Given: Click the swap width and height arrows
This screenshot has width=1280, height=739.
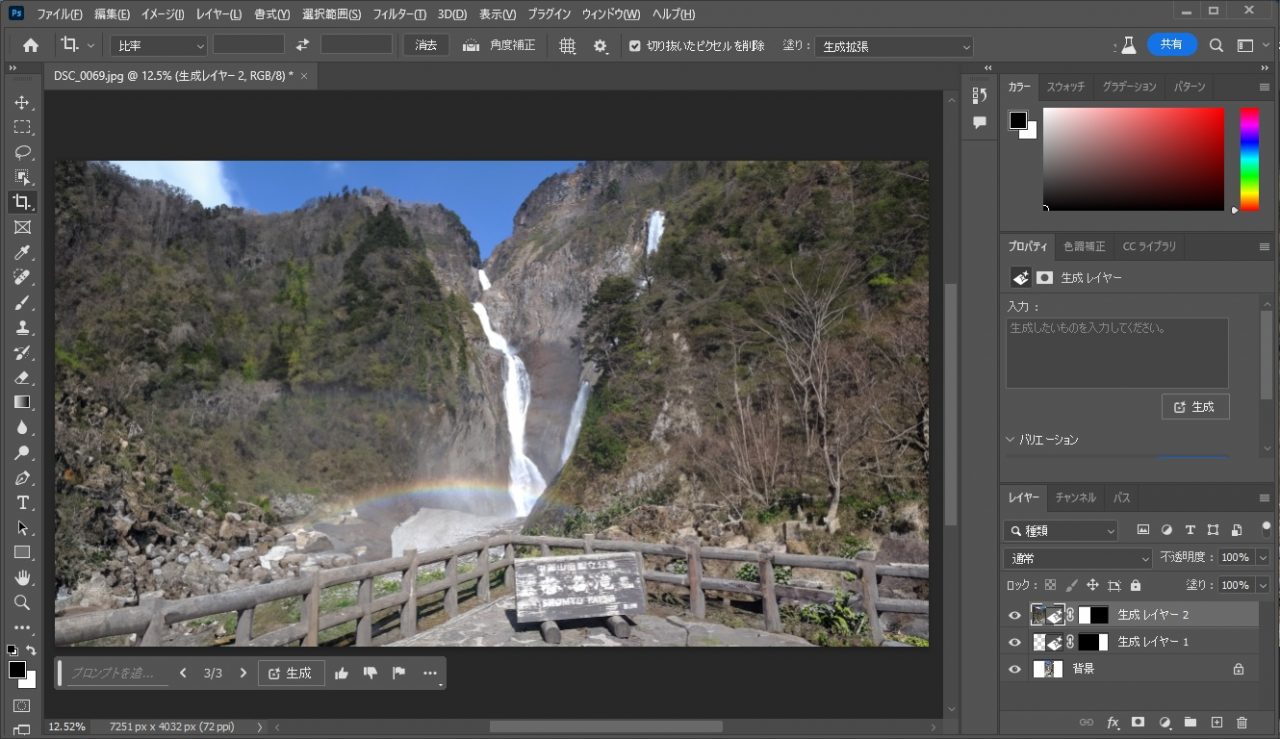Looking at the screenshot, I should coord(303,45).
